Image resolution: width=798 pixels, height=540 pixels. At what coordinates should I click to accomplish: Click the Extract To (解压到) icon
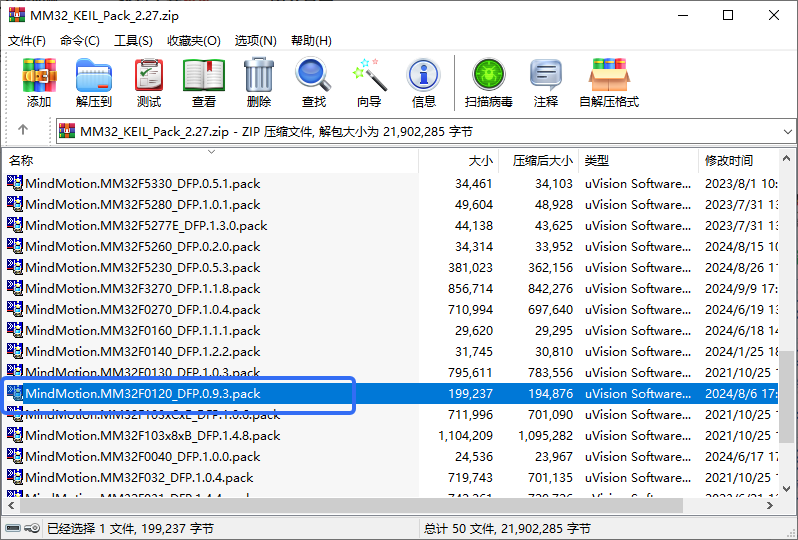click(x=94, y=82)
